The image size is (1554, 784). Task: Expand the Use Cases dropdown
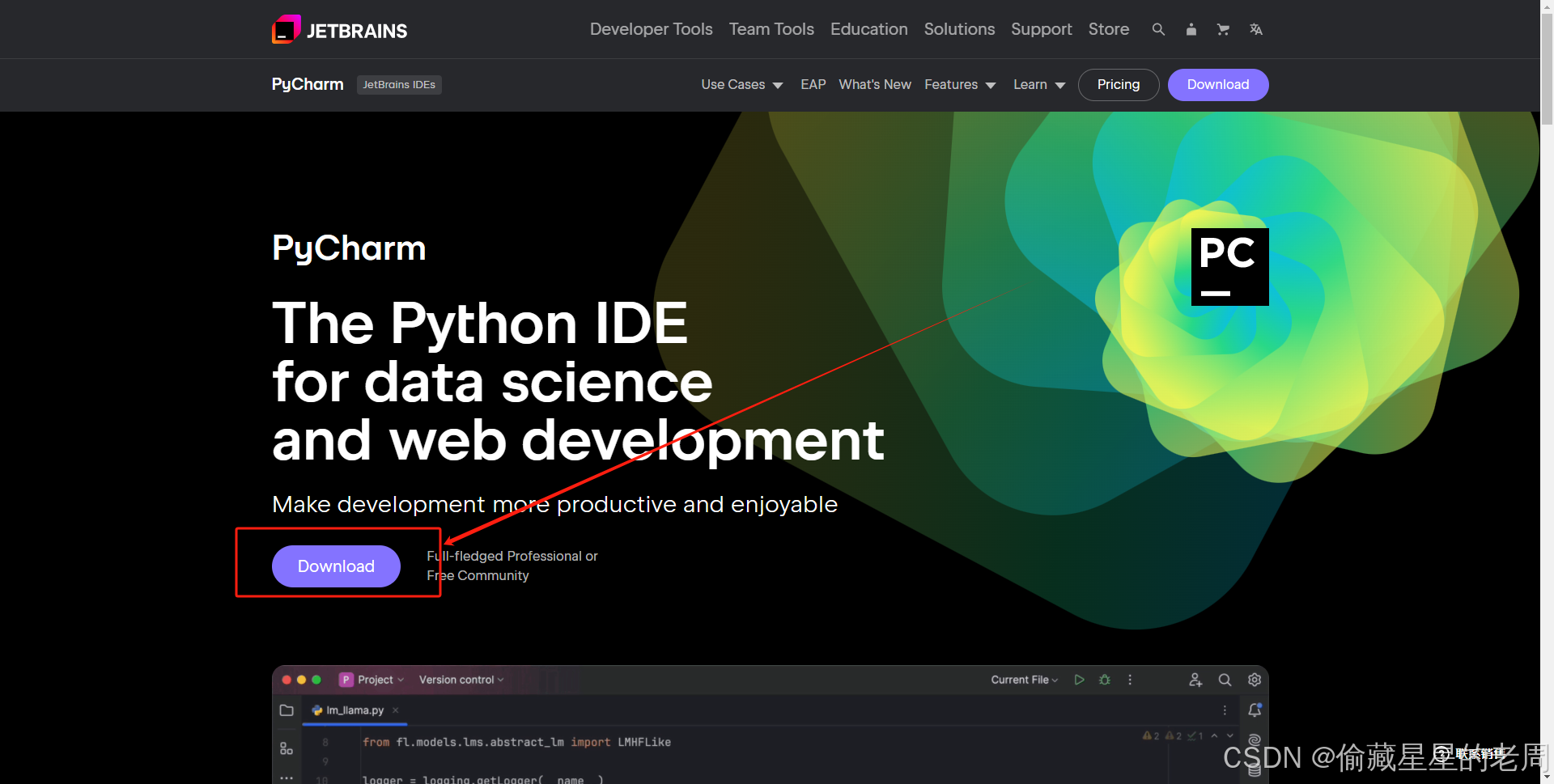point(742,85)
